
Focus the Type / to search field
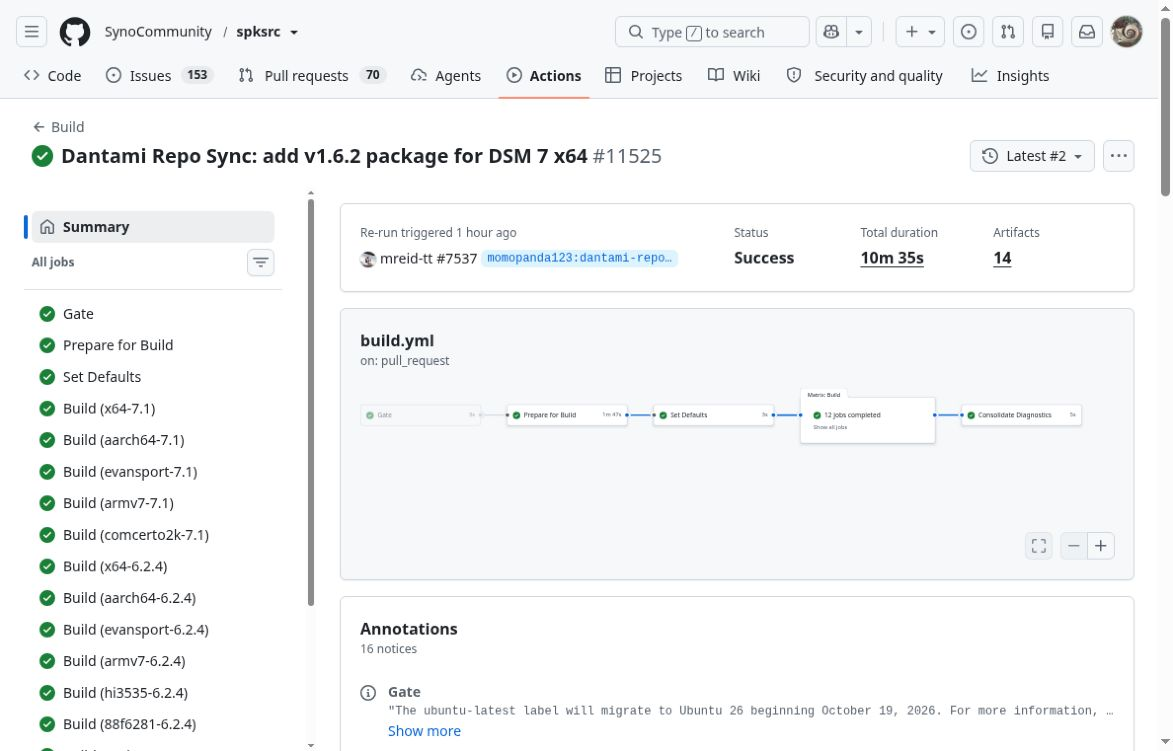point(712,32)
